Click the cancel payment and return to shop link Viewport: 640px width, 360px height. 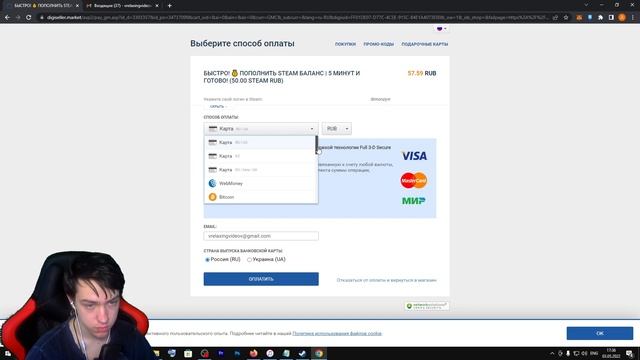point(386,280)
